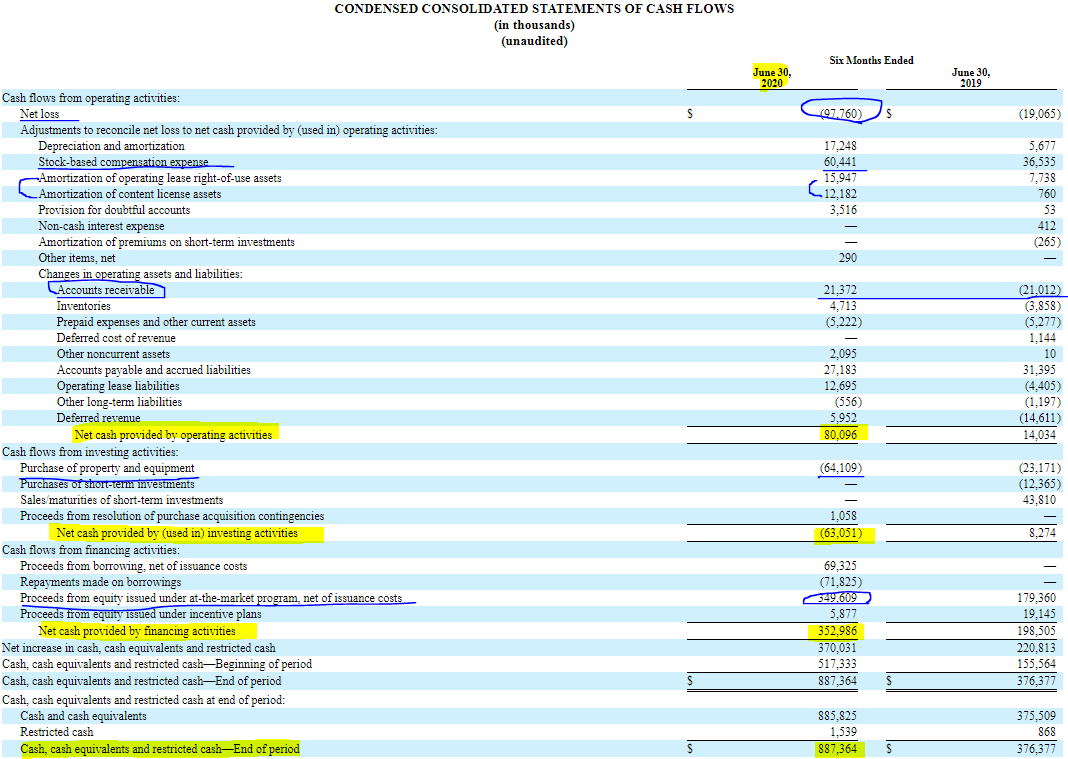Click the 'Net loss' row label
This screenshot has height=759, width=1068.
40,114
